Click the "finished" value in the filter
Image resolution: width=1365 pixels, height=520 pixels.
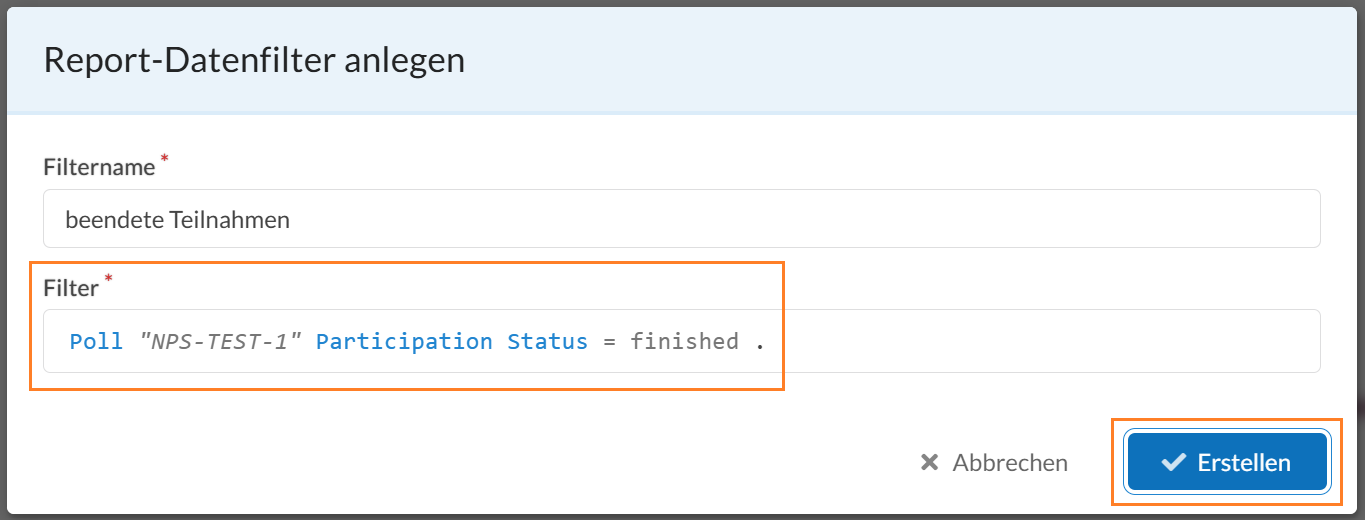[684, 341]
